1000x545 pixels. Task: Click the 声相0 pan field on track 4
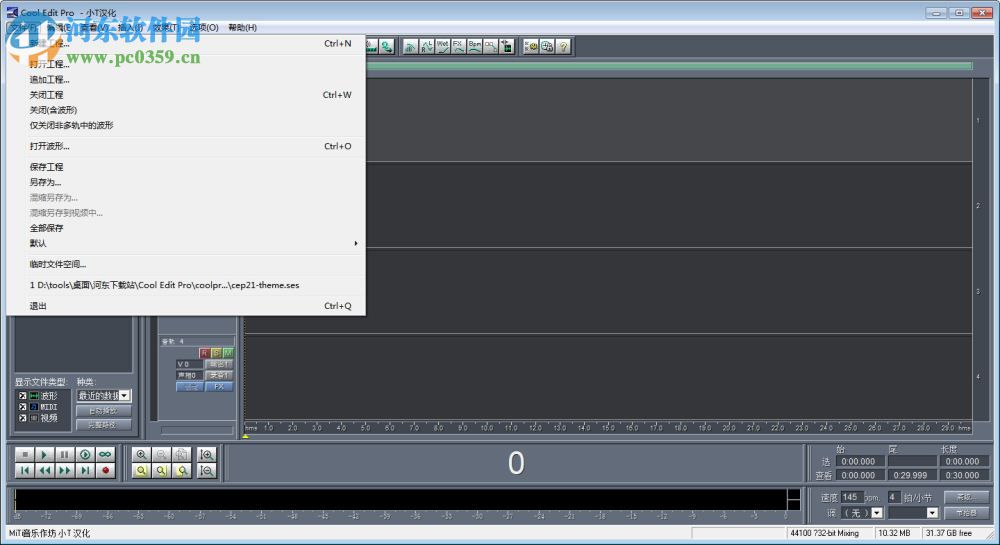pyautogui.click(x=189, y=375)
